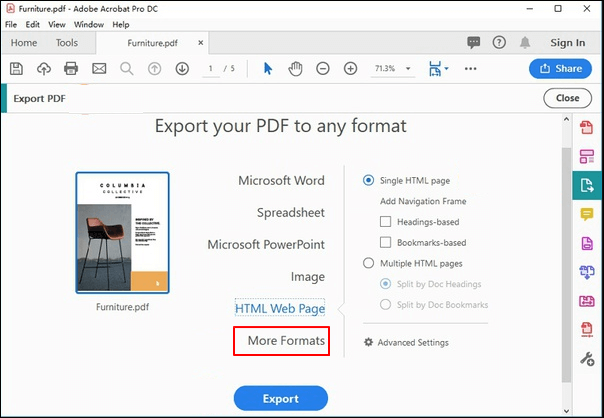Expand More Formats options
Viewport: 604px width, 418px height.
coord(286,341)
